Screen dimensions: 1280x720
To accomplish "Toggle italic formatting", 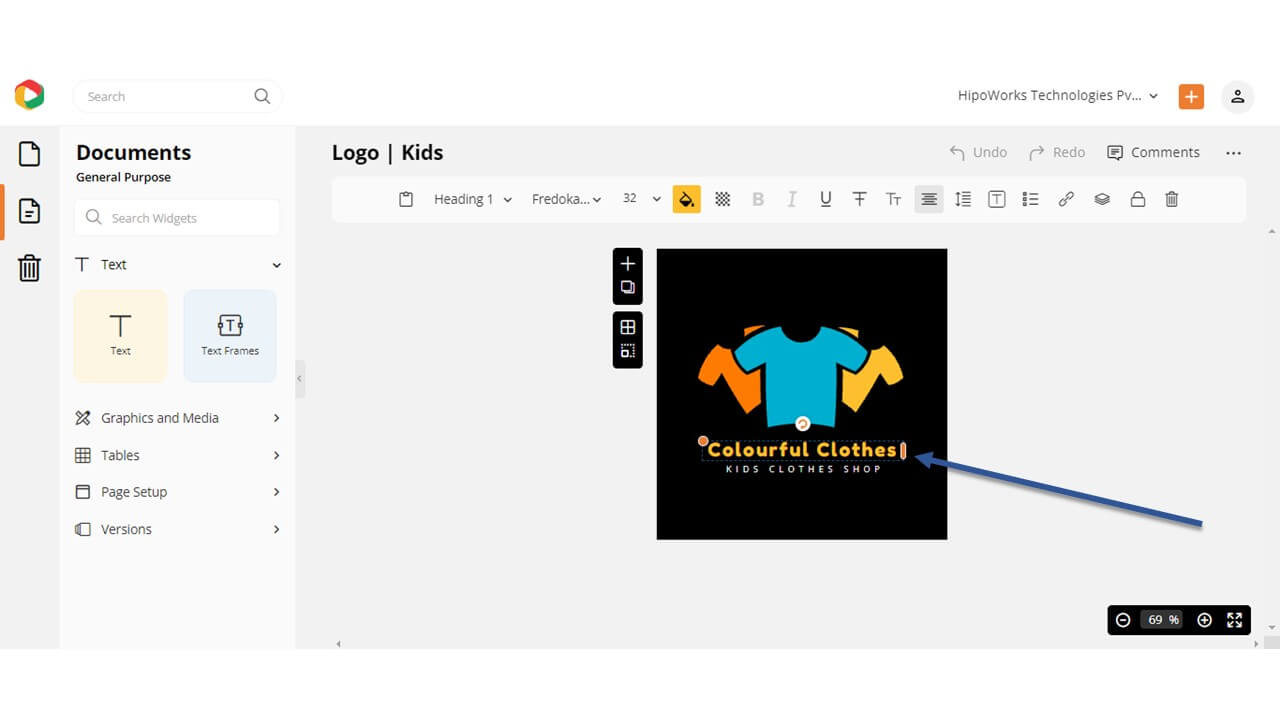I will point(791,199).
